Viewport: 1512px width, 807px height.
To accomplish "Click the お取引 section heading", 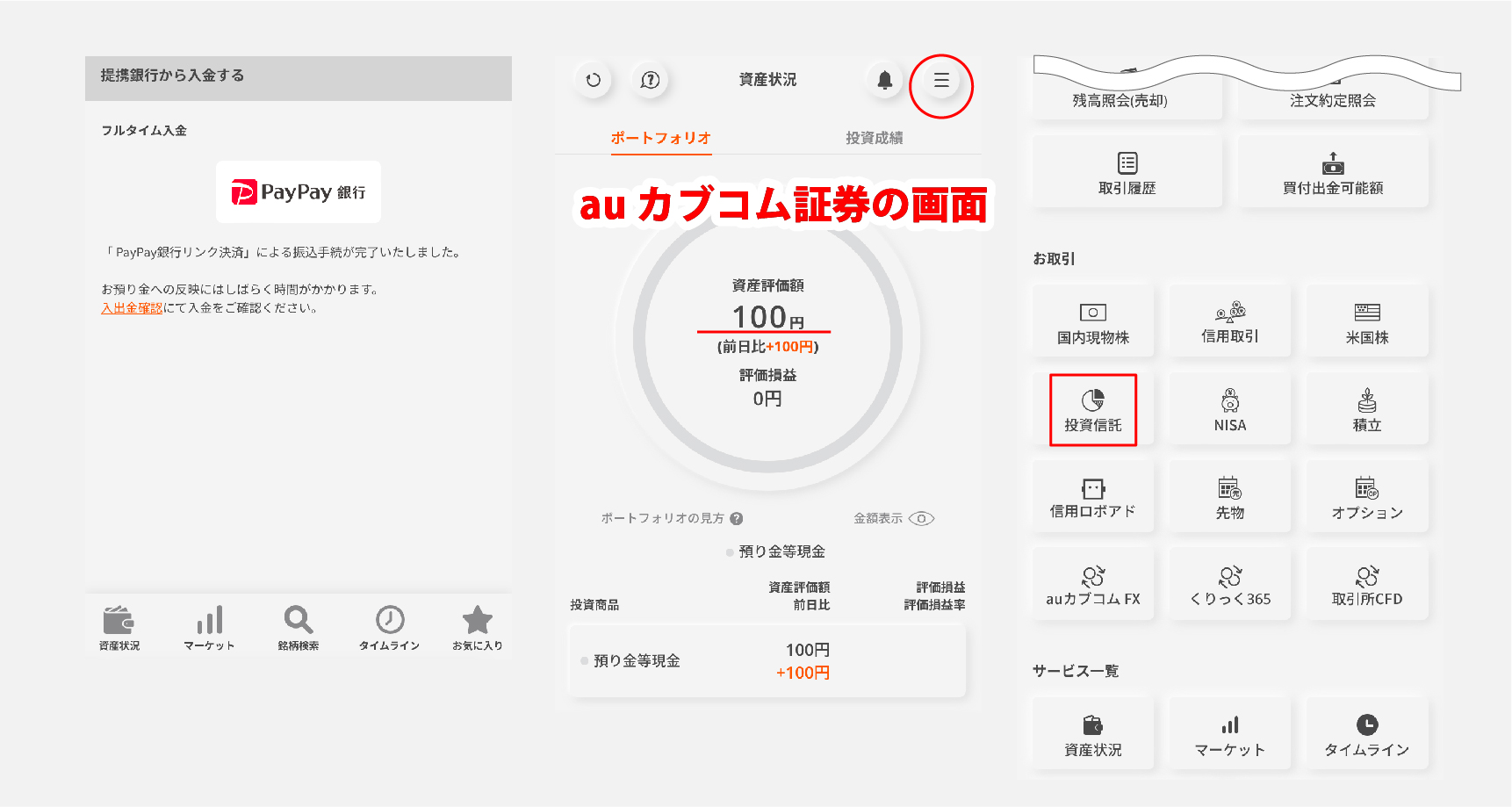I will tap(1054, 259).
